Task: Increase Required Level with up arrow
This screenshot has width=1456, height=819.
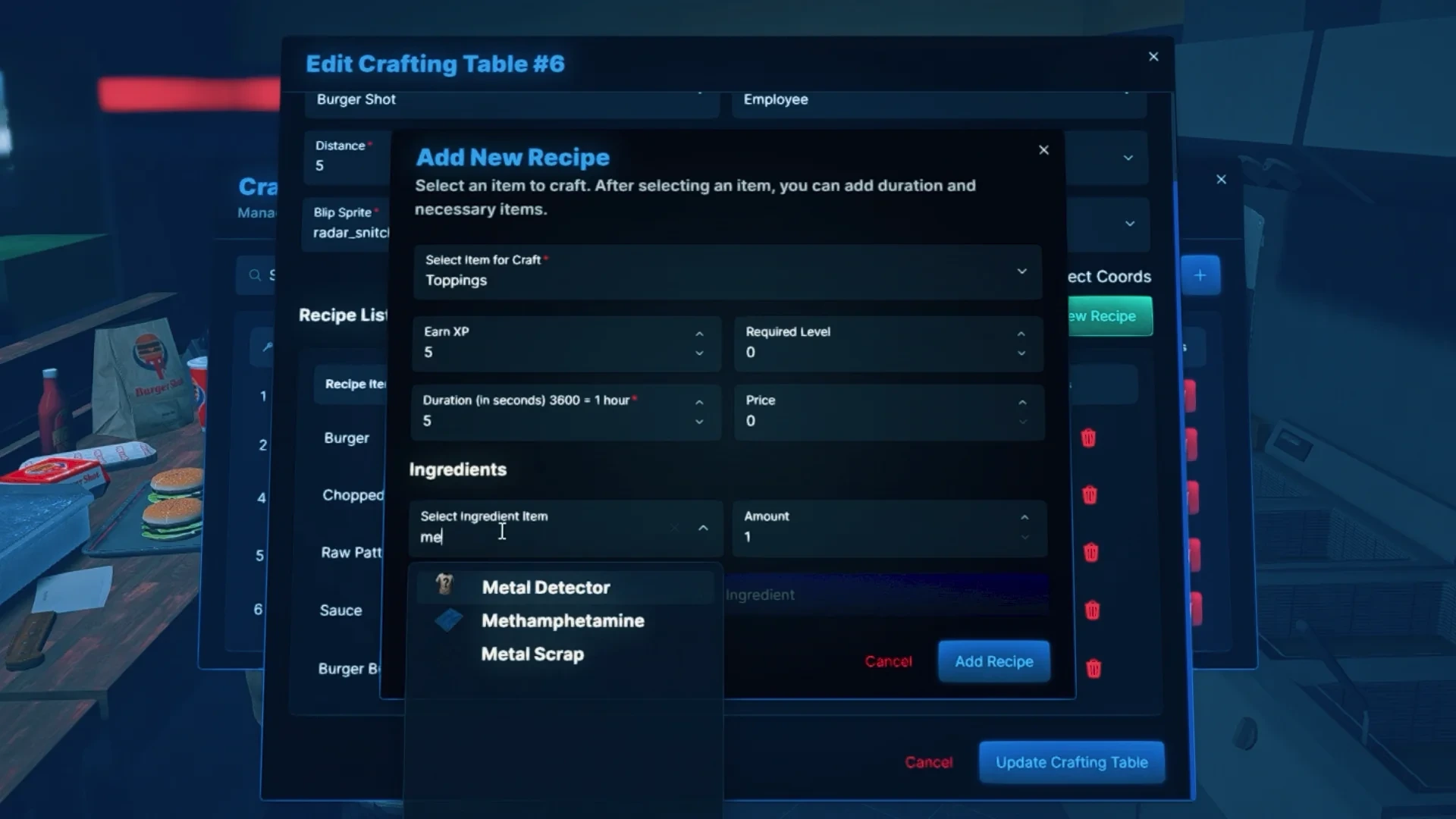Action: click(1021, 334)
